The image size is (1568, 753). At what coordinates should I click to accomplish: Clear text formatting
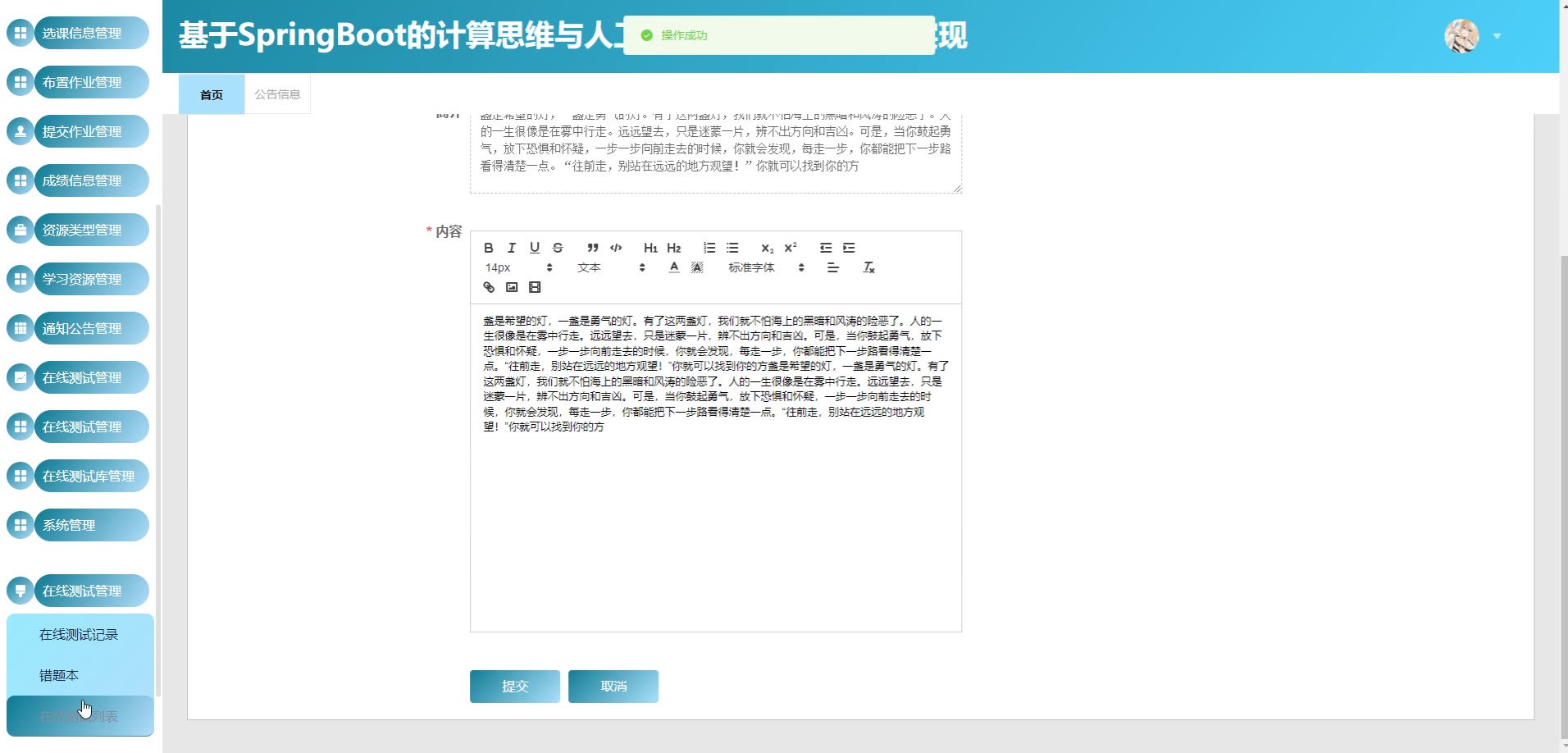(868, 267)
